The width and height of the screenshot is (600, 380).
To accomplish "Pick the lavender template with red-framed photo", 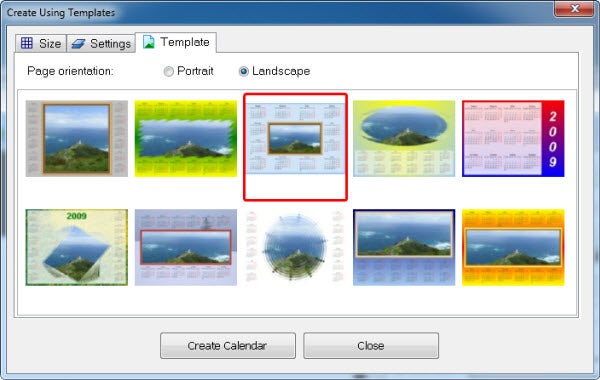I will click(x=186, y=247).
